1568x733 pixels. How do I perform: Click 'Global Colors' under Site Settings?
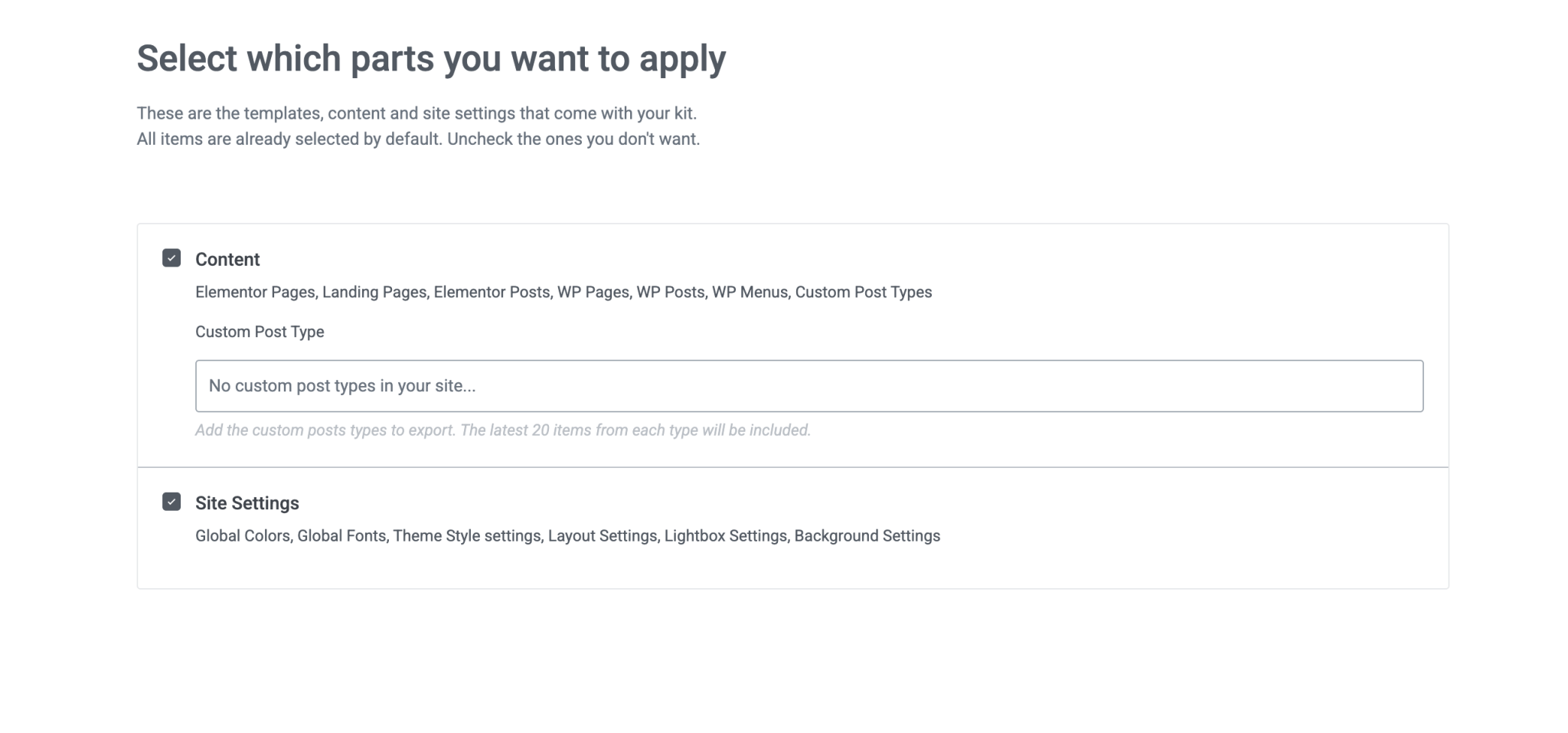(x=243, y=536)
